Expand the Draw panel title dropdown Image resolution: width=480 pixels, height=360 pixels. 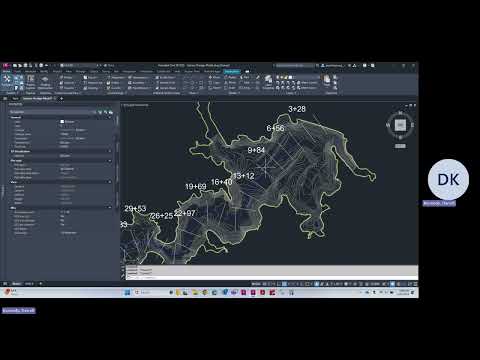(193, 93)
